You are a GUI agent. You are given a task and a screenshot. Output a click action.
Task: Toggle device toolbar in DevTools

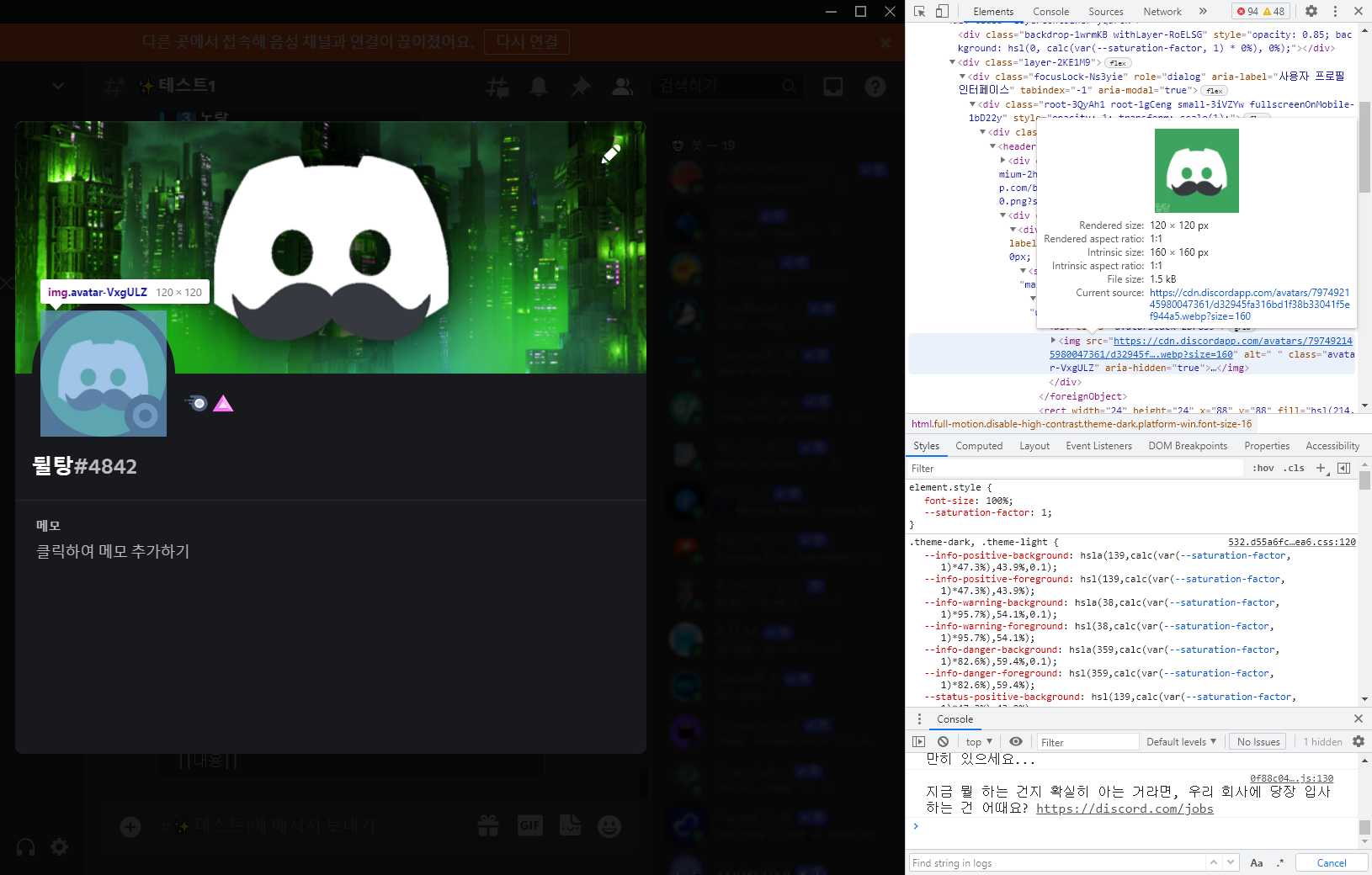click(x=942, y=11)
